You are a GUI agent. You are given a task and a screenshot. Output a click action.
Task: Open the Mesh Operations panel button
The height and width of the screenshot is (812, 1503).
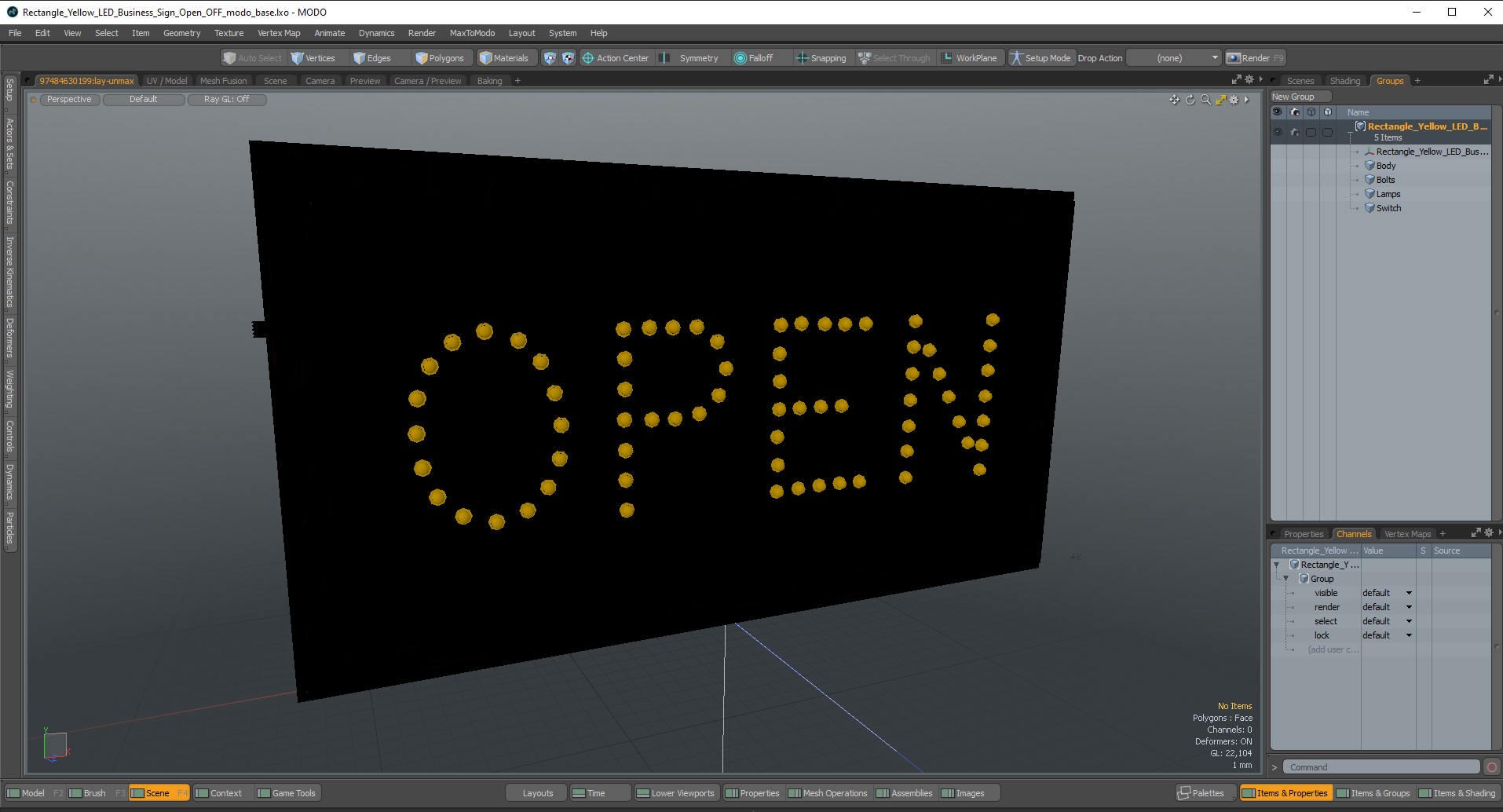[828, 793]
